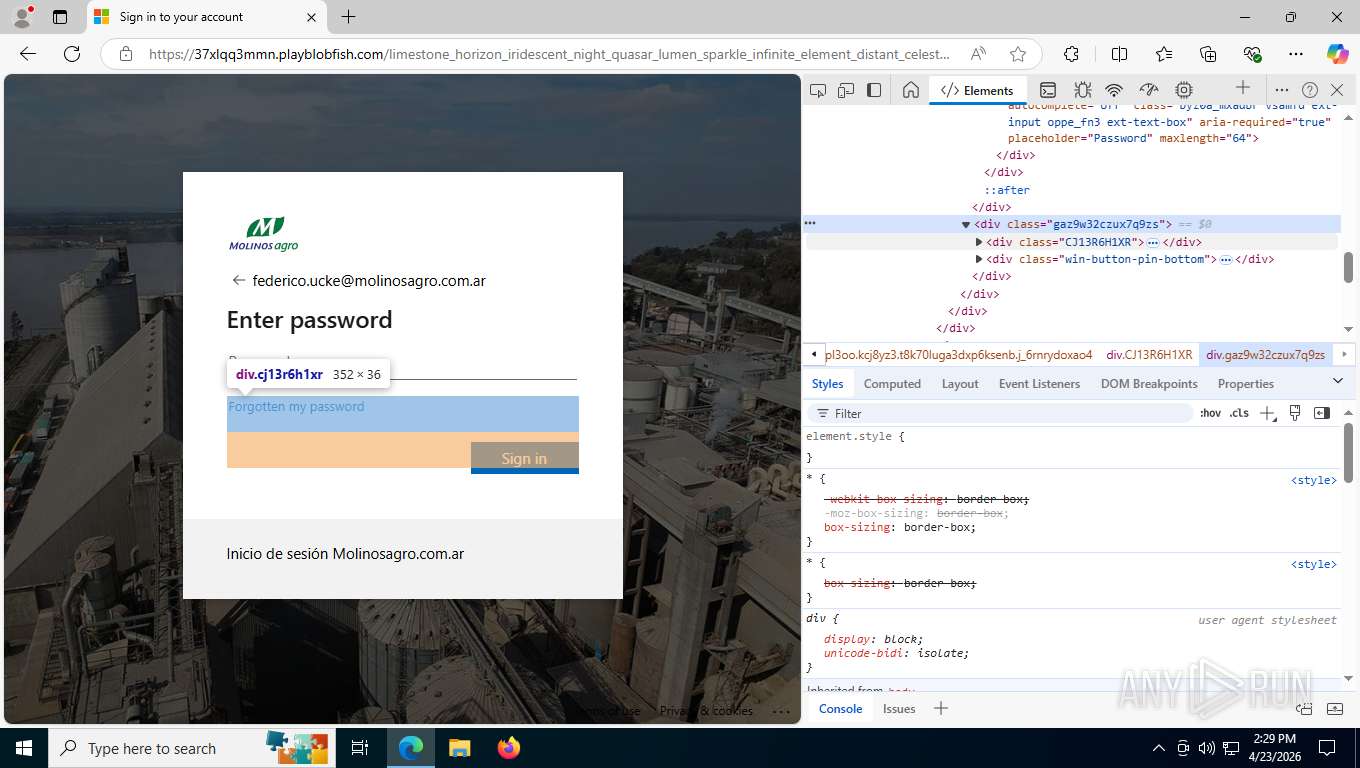Add a new style rule
The image size is (1360, 768).
pos(1267,413)
